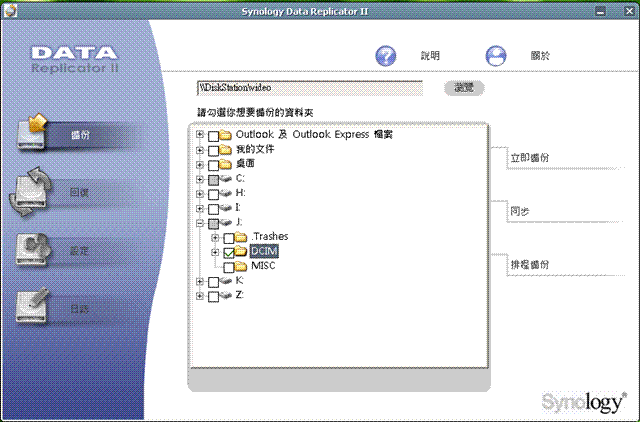Click the I: drive icon

[x=226, y=208]
